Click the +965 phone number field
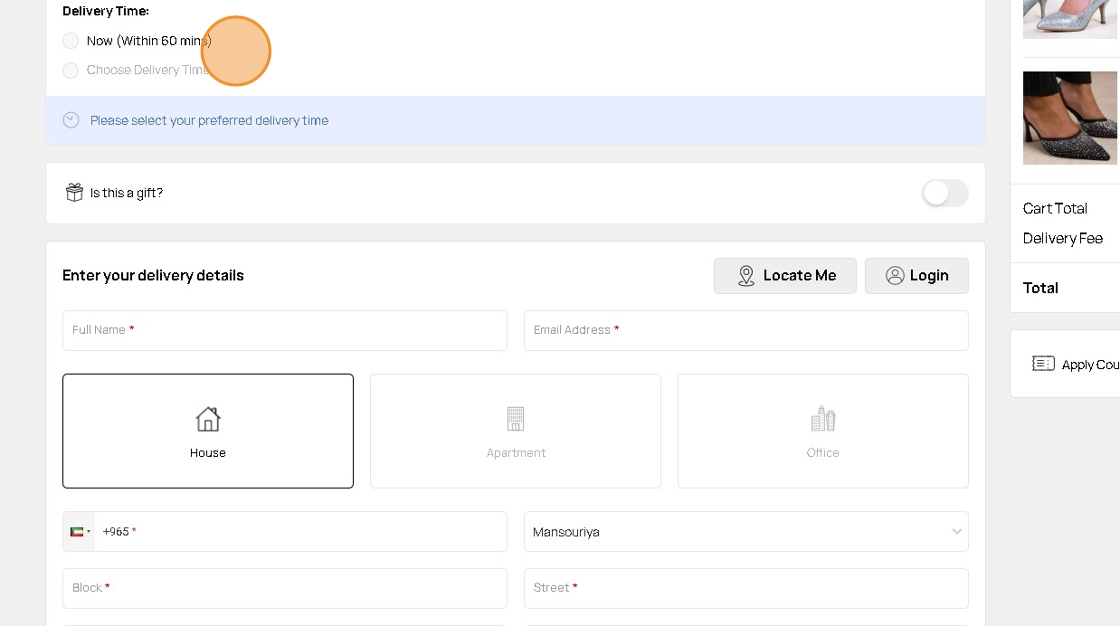Screen dimensions: 1120x626 click(x=301, y=532)
